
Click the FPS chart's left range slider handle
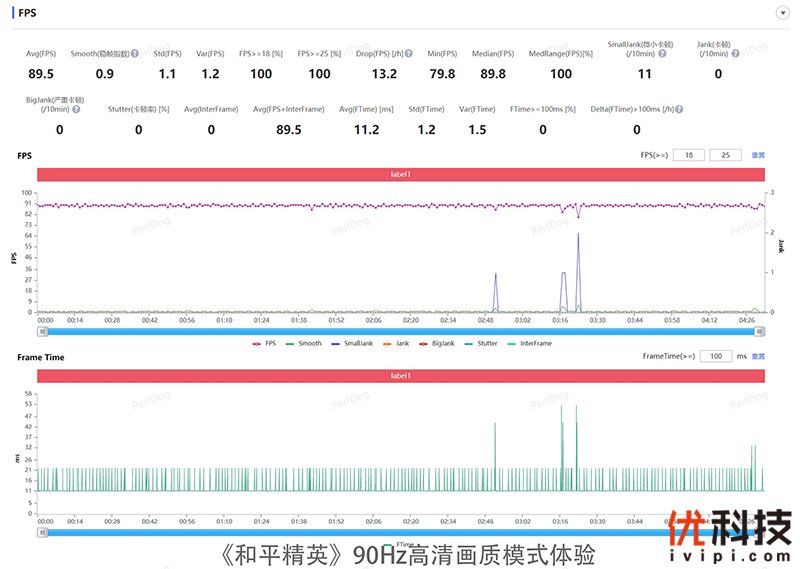42,331
